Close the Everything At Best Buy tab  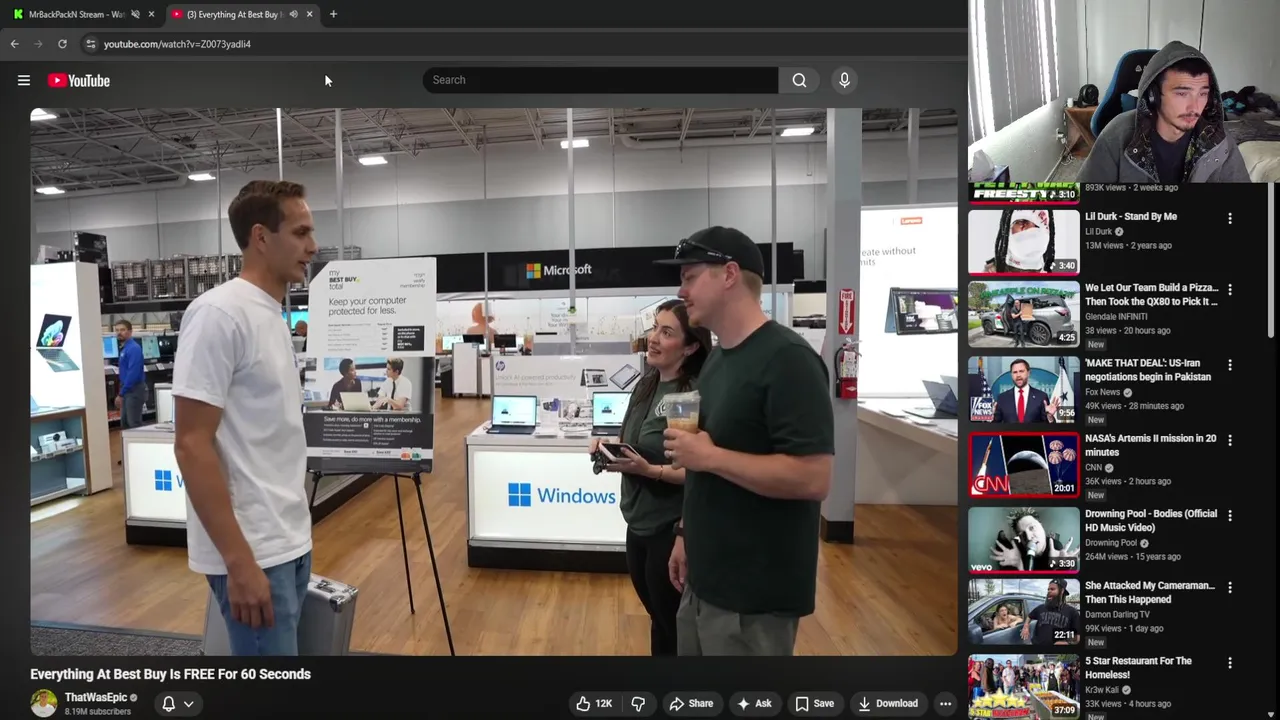pos(309,14)
